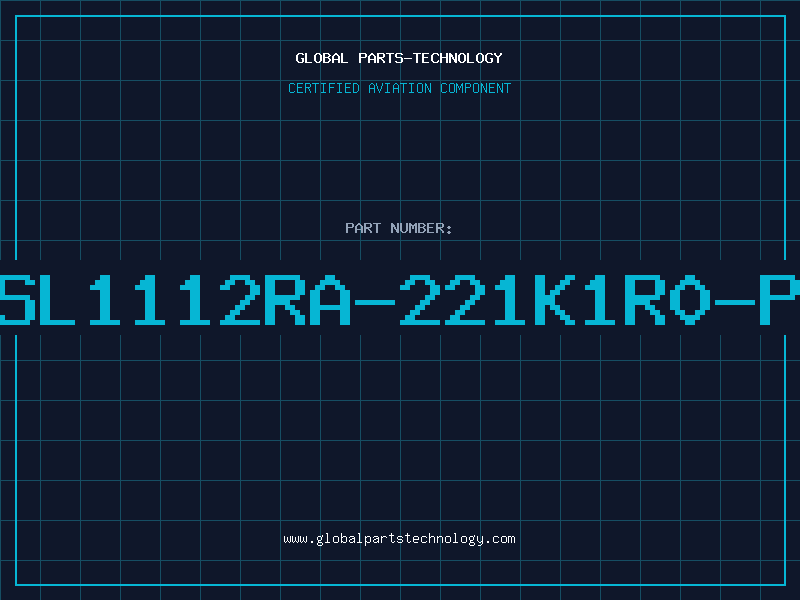The width and height of the screenshot is (800, 600).
Task: Click the PART NUMBER: label
Action: [x=399, y=228]
